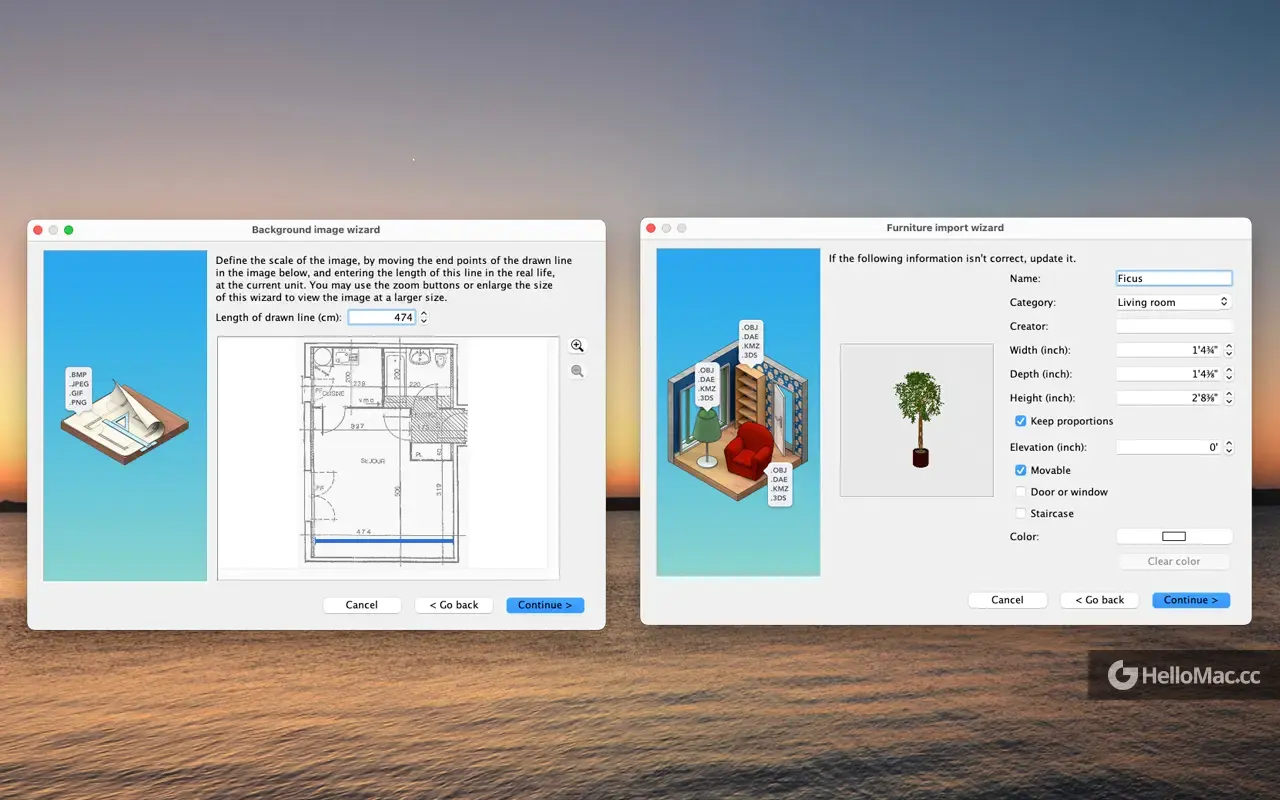Click the Name field containing Ficus
1280x800 pixels.
click(1174, 279)
